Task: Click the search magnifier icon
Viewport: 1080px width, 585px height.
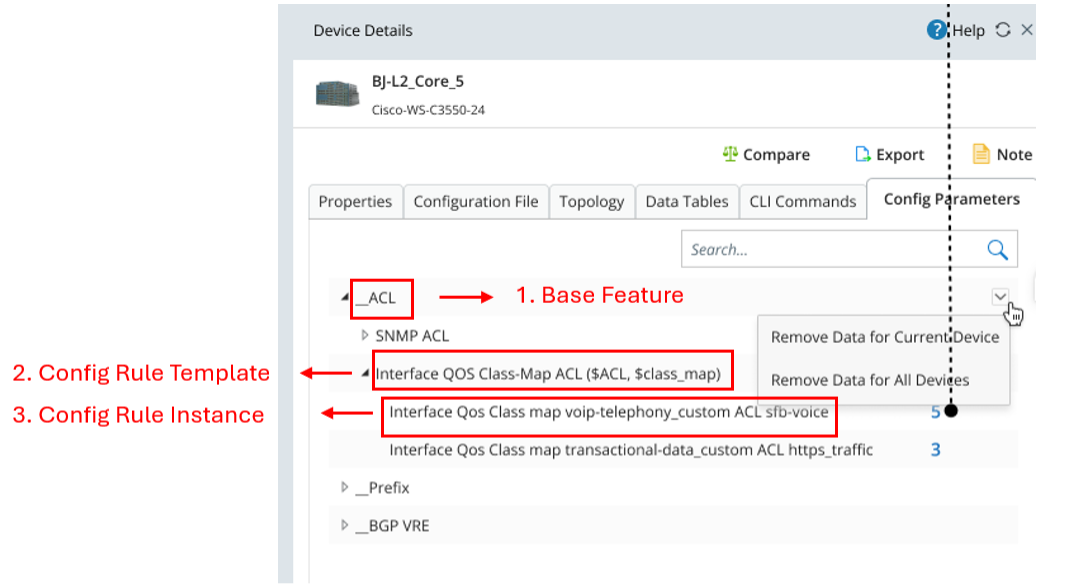Action: coord(997,249)
